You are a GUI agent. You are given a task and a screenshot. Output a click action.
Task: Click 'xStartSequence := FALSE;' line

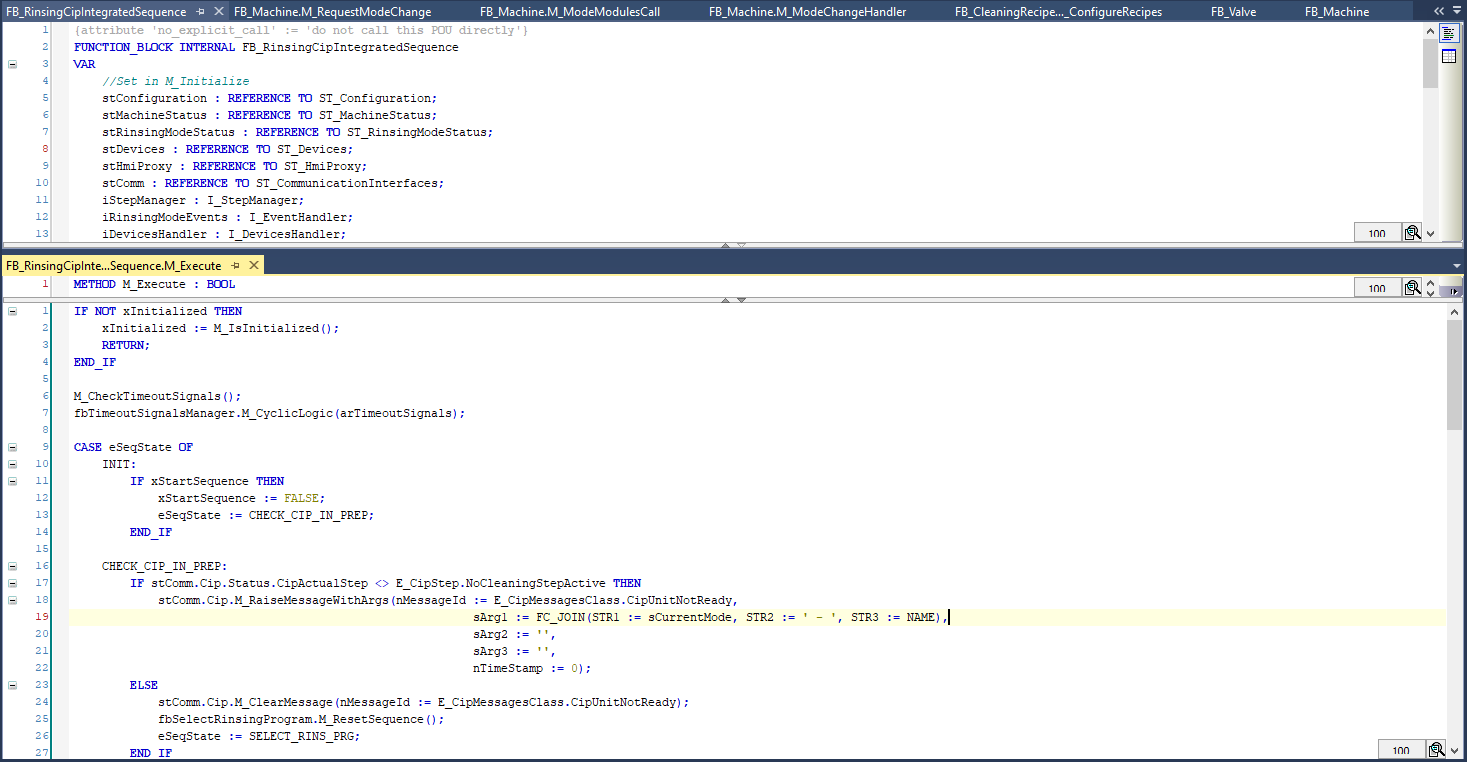point(242,498)
